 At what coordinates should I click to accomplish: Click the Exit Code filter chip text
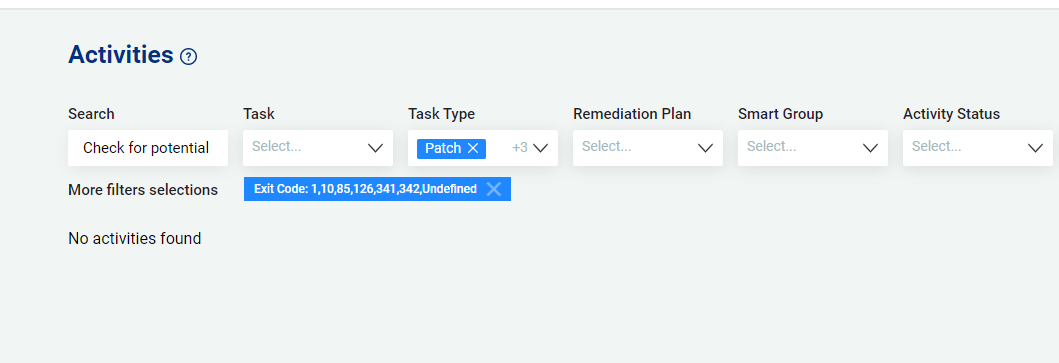[365, 189]
